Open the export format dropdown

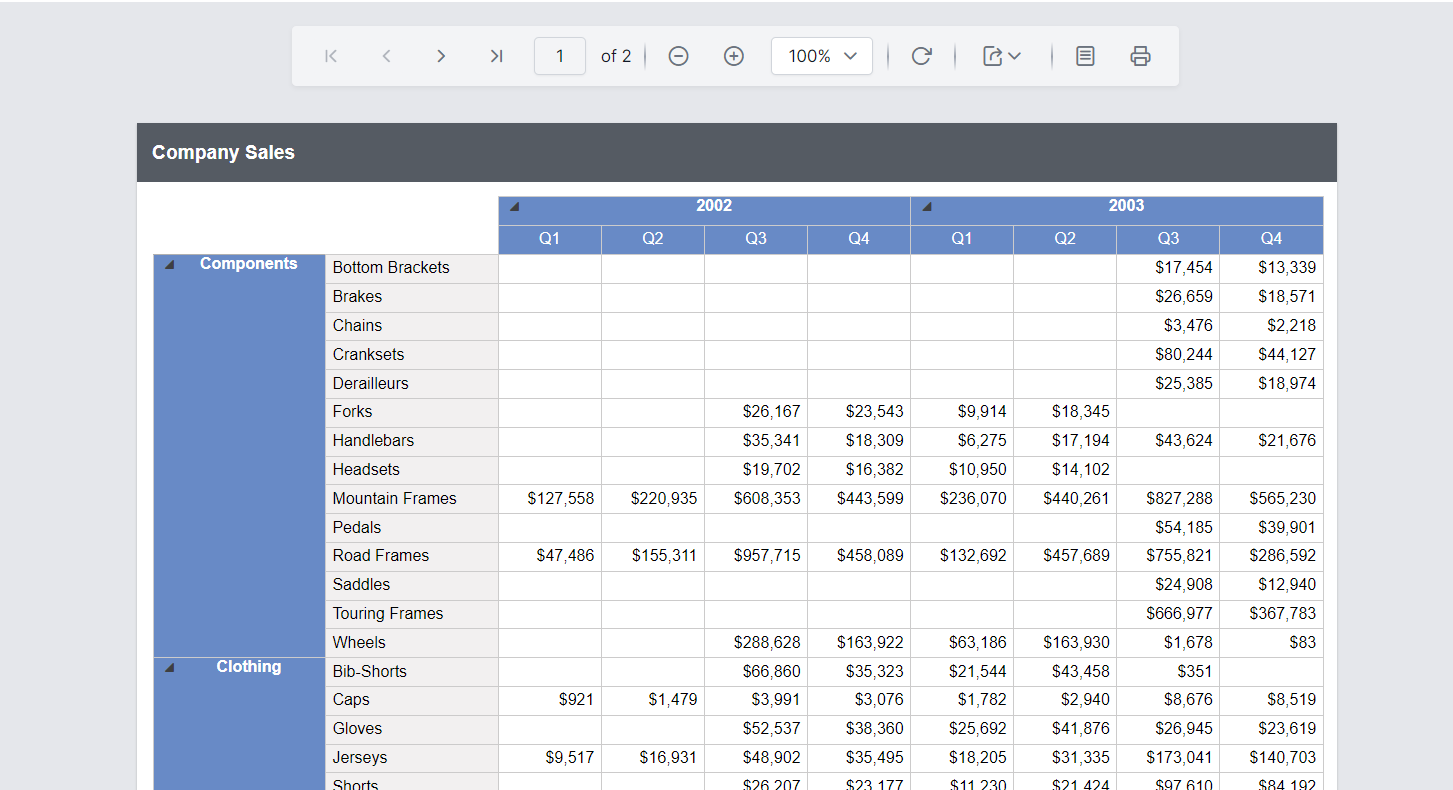point(1001,56)
